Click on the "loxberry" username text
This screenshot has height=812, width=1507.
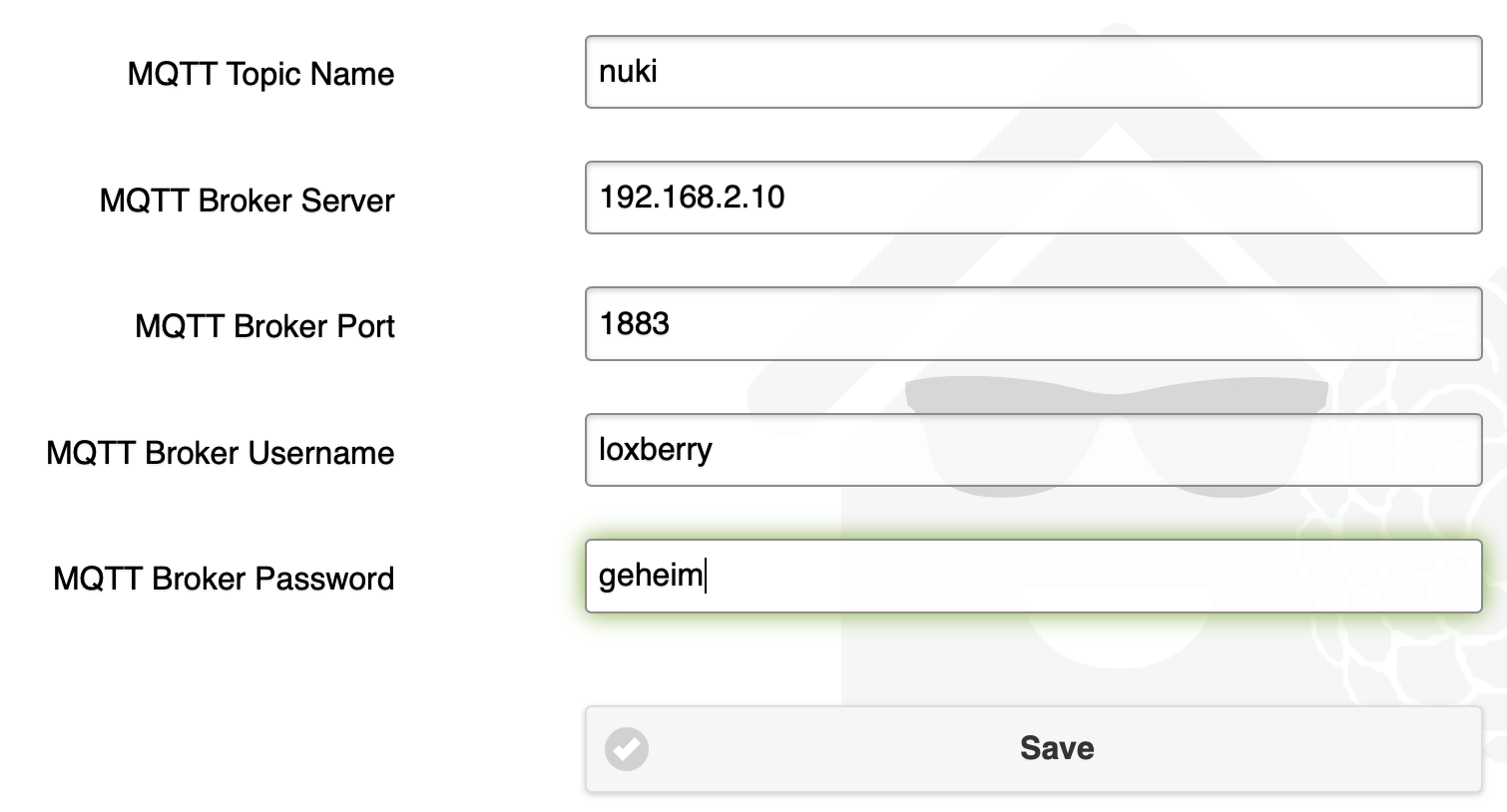[655, 450]
